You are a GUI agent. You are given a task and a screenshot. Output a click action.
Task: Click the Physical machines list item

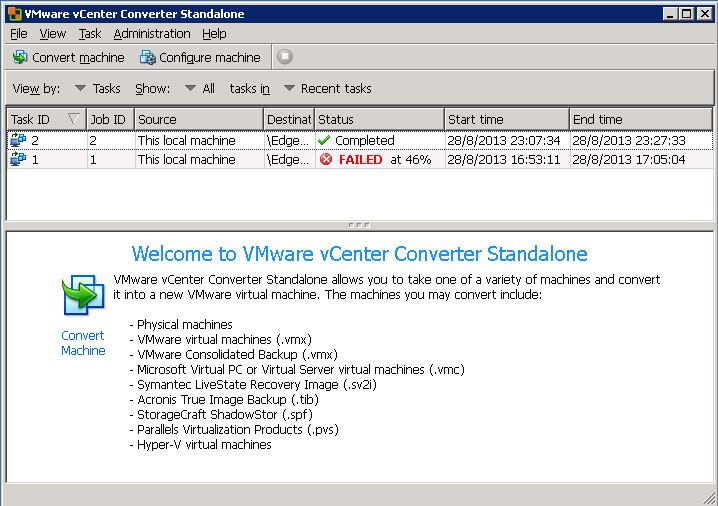pos(181,325)
